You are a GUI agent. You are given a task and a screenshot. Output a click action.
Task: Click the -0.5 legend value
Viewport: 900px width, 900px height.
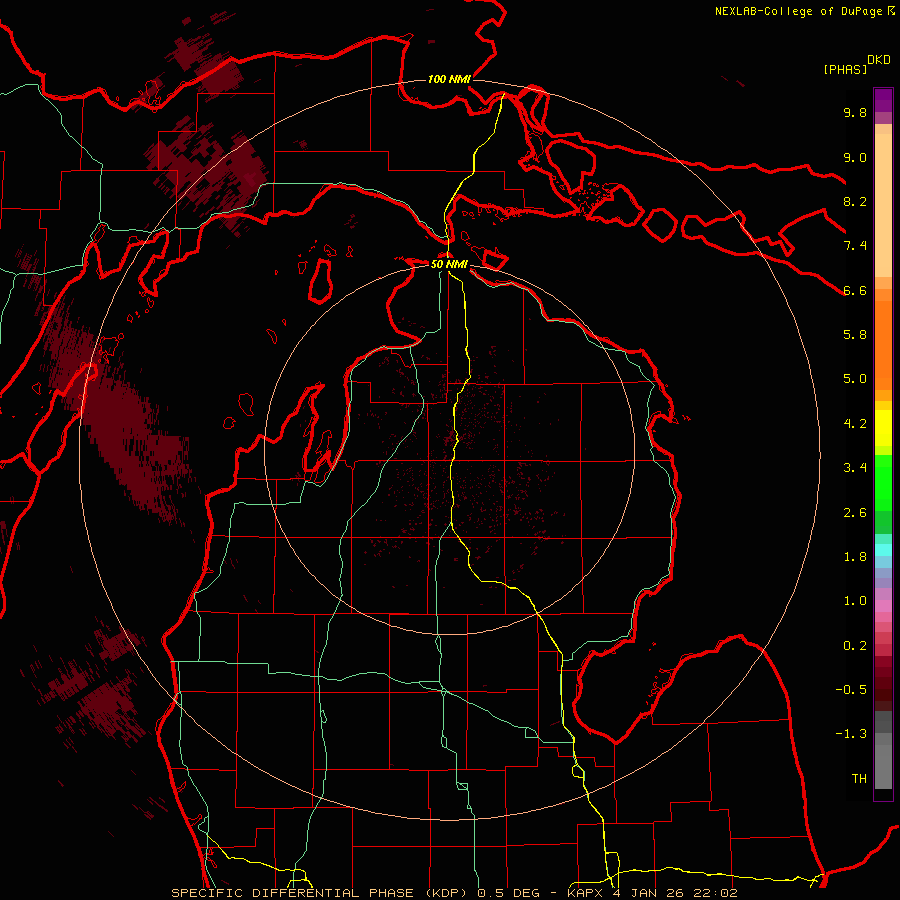click(851, 690)
